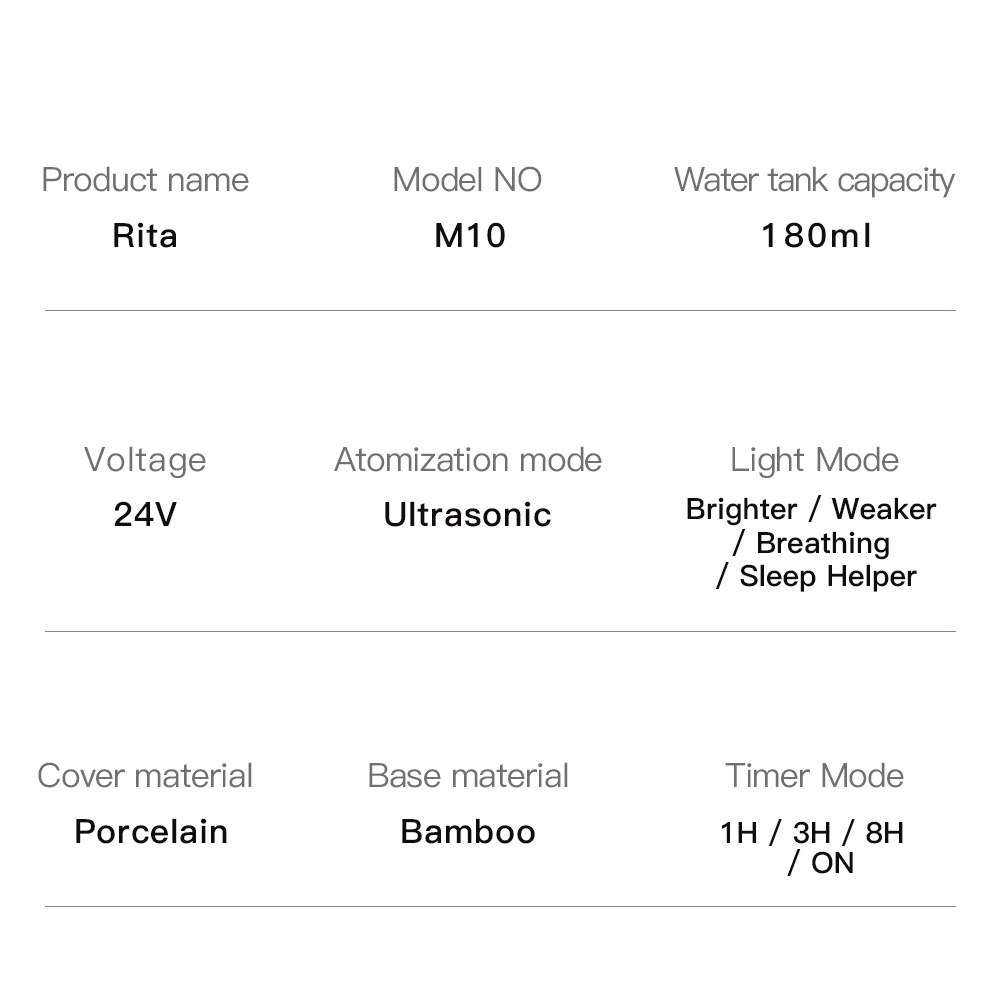
Task: Click the "Base material" heading
Action: click(468, 776)
